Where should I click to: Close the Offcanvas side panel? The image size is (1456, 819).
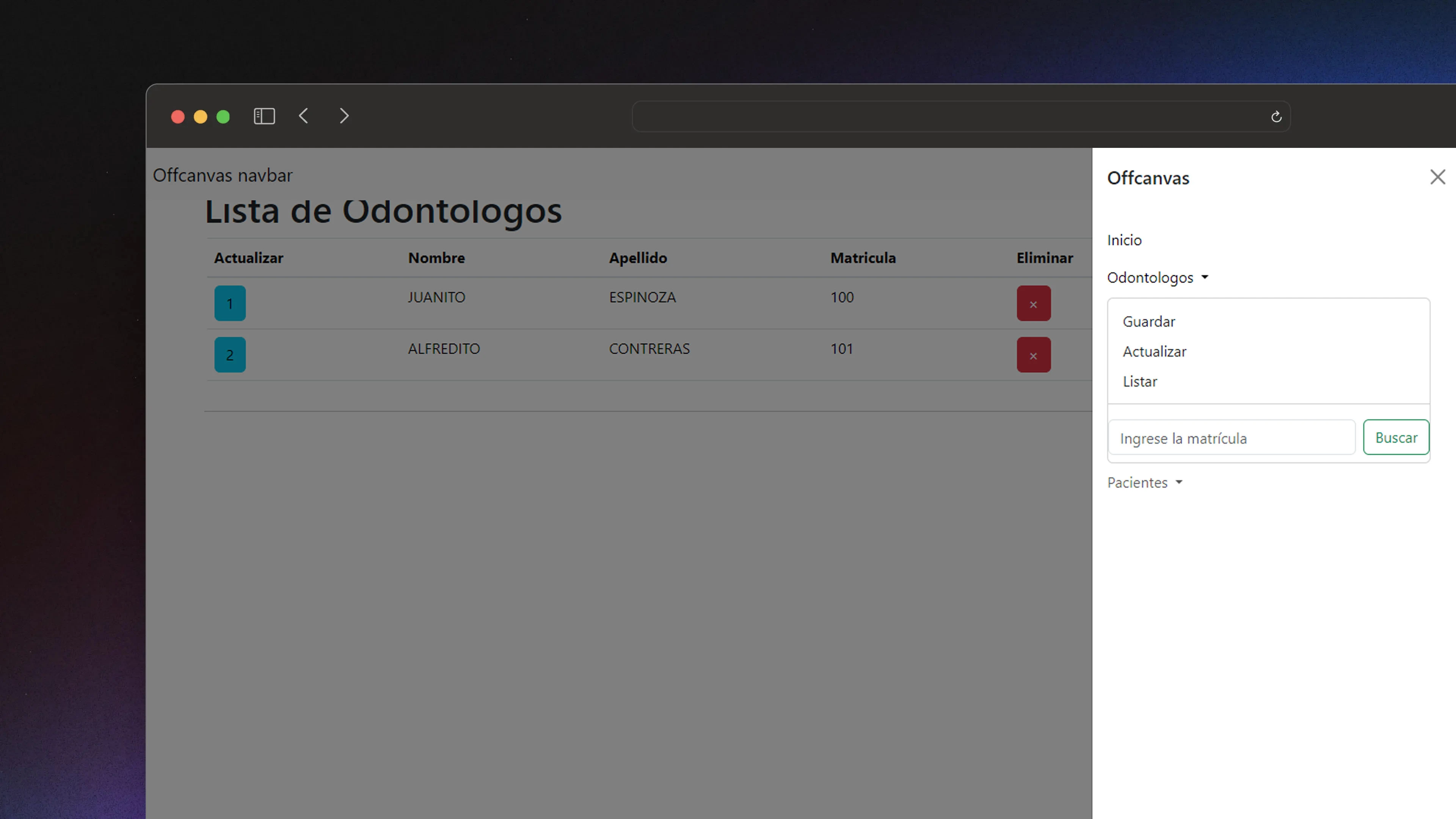click(x=1437, y=177)
